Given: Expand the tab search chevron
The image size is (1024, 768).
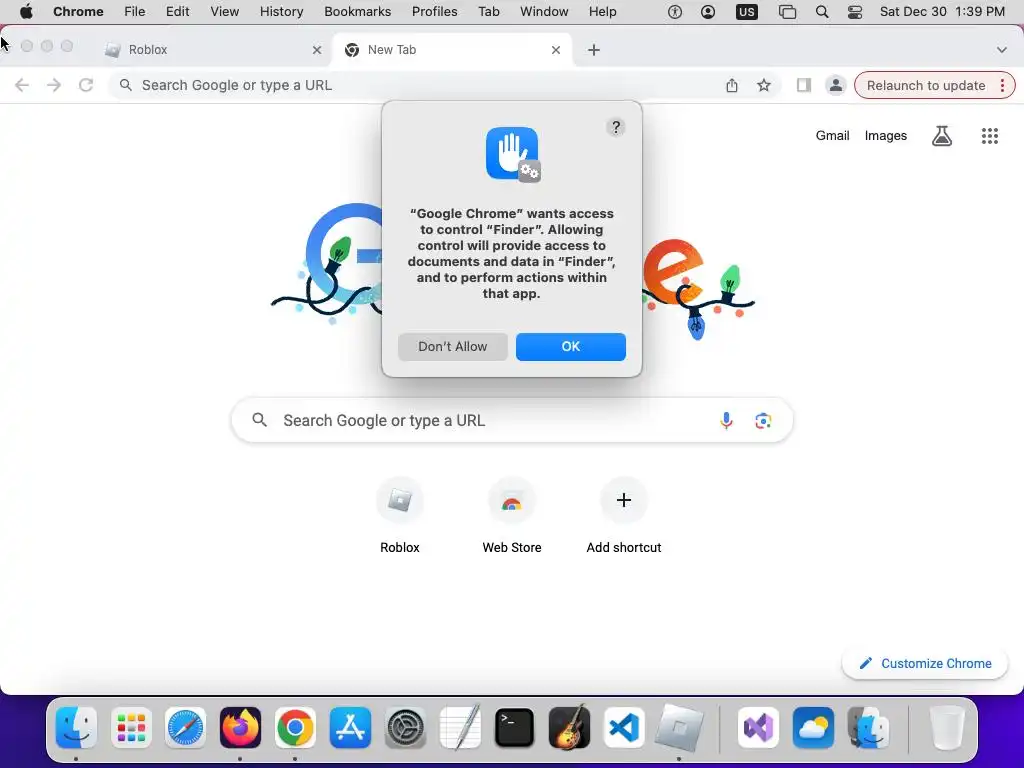Looking at the screenshot, I should [x=1001, y=50].
